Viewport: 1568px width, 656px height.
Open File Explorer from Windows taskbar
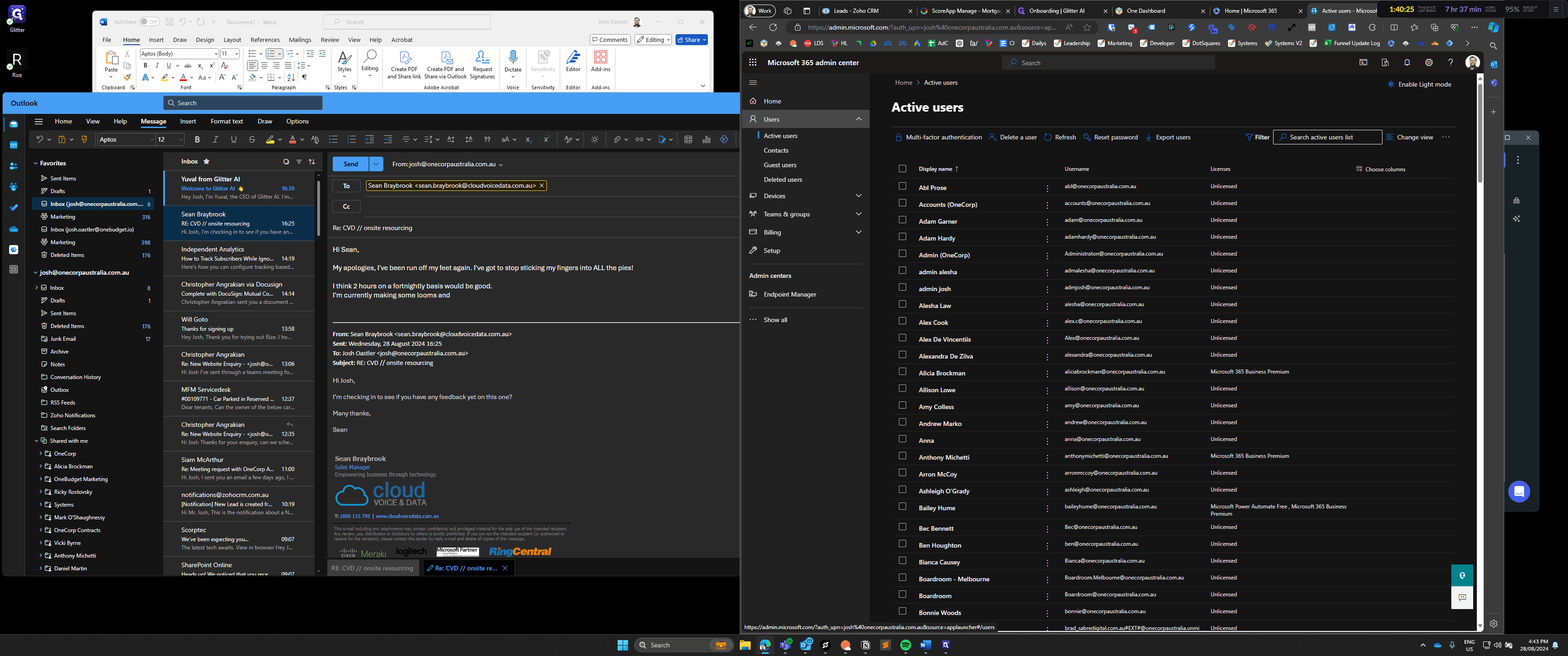point(745,645)
